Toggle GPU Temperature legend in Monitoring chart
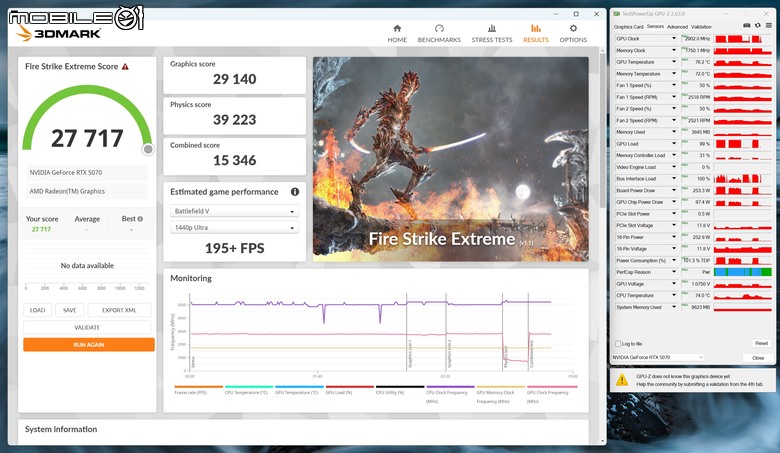Screen dimensions: 780x453 (299, 390)
